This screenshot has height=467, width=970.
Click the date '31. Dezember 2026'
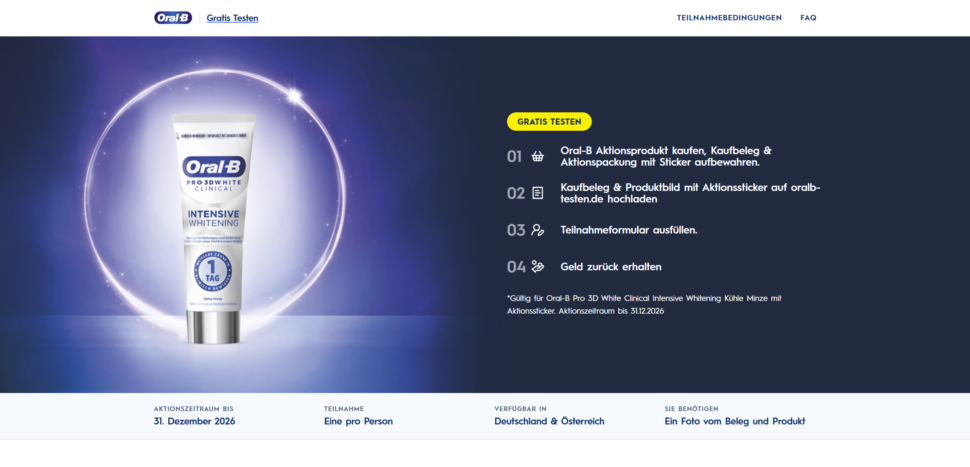(x=194, y=421)
